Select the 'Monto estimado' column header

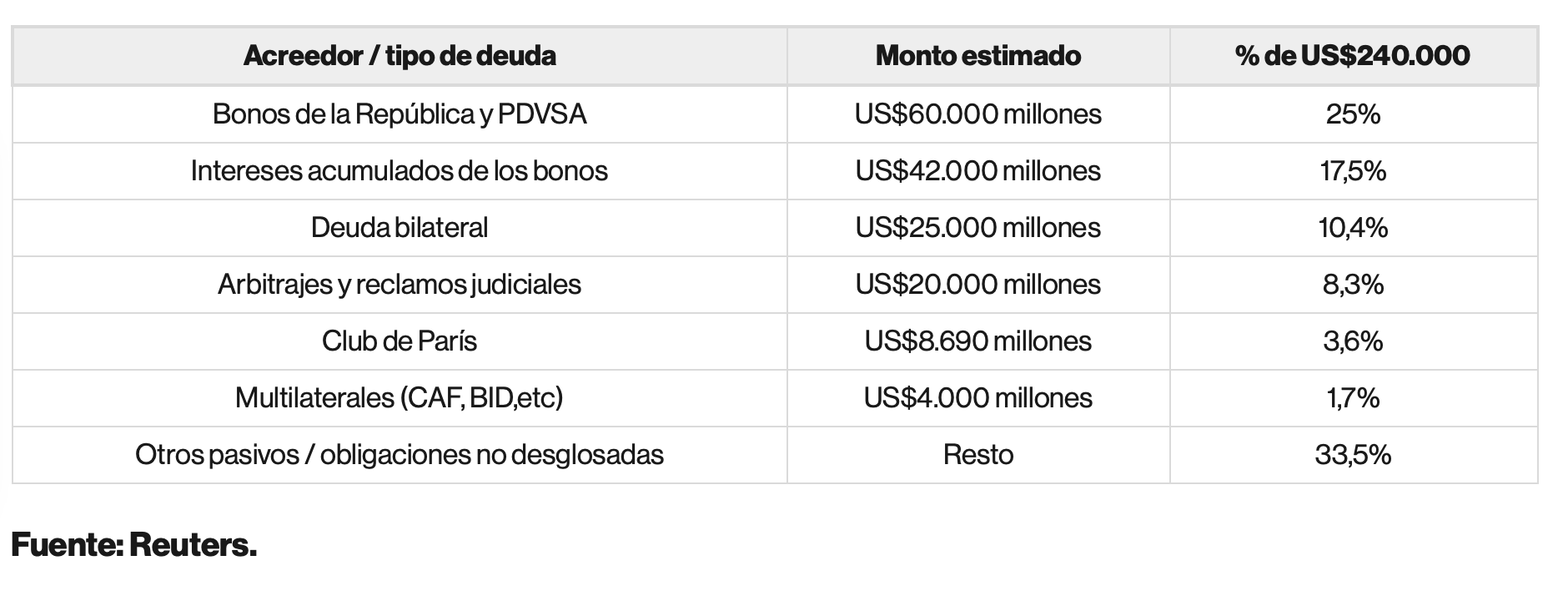click(x=978, y=56)
